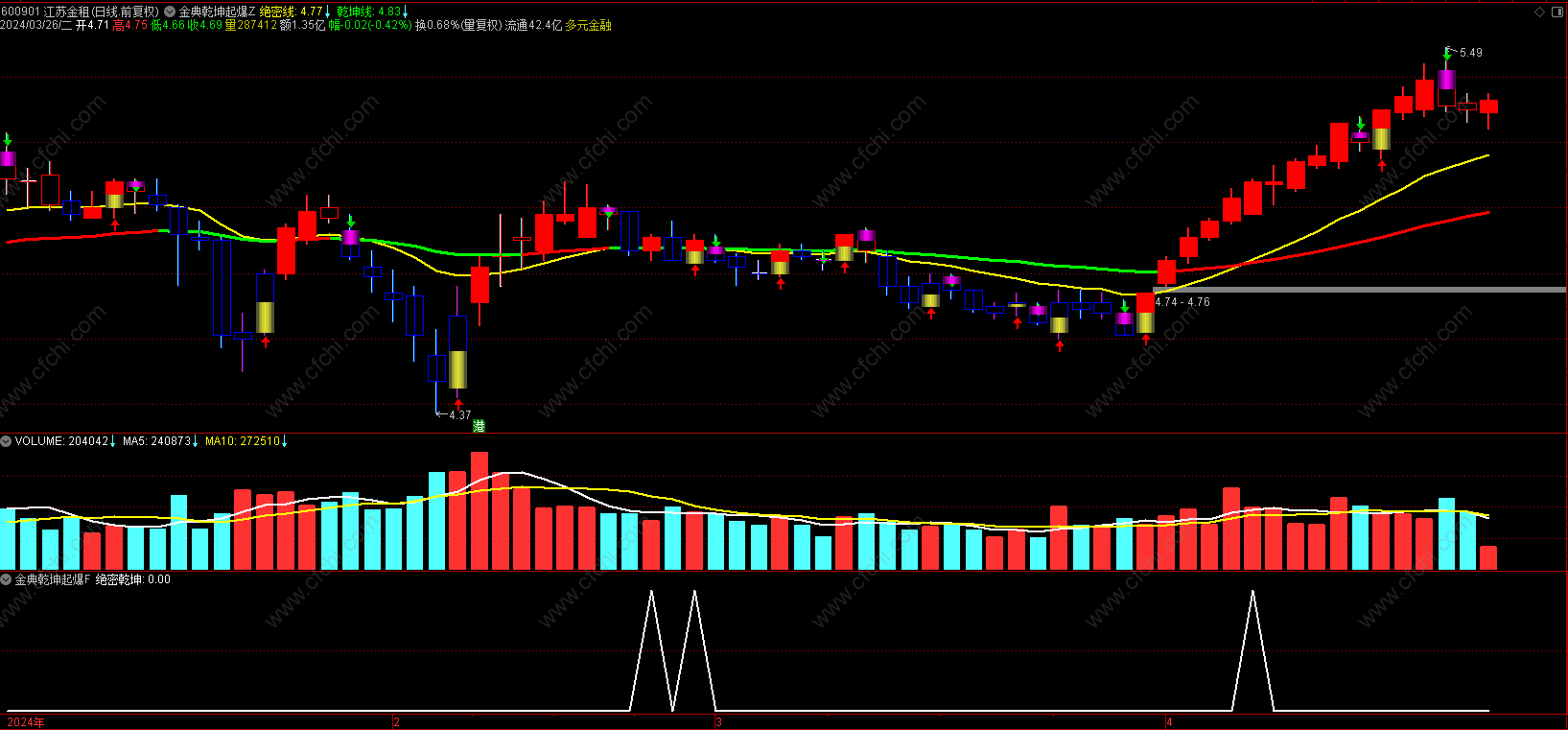Select the month 4 timeline marker
This screenshot has height=730, width=1568.
1169,722
